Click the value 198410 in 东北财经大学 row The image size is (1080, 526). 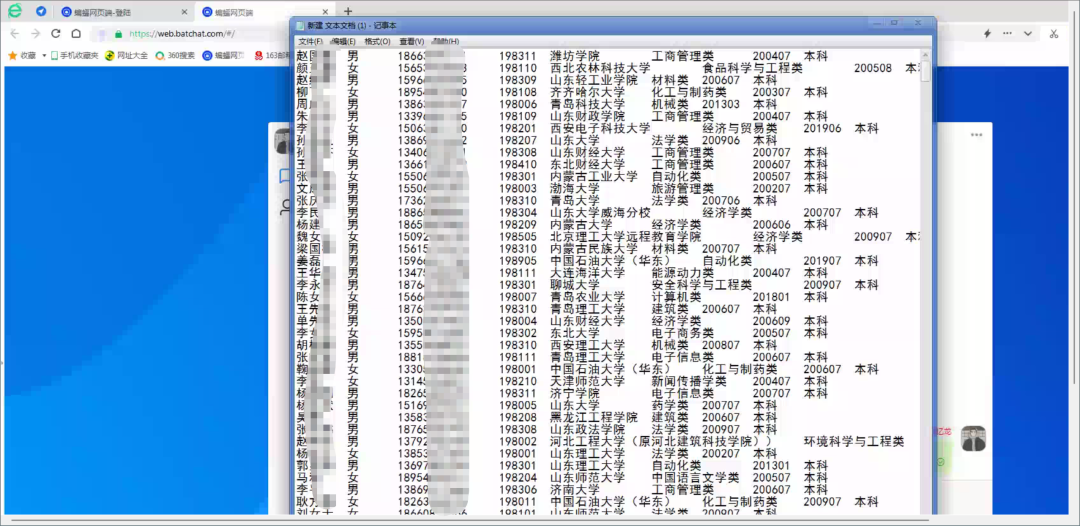tap(518, 165)
